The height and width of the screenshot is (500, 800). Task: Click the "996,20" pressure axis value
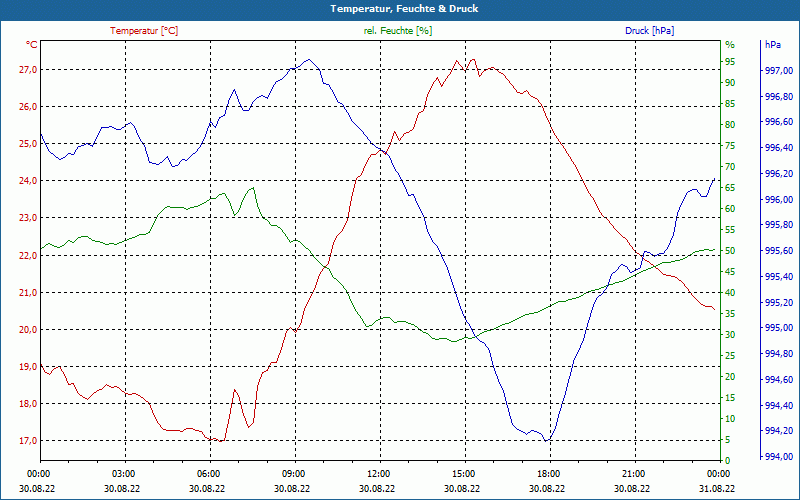779,173
